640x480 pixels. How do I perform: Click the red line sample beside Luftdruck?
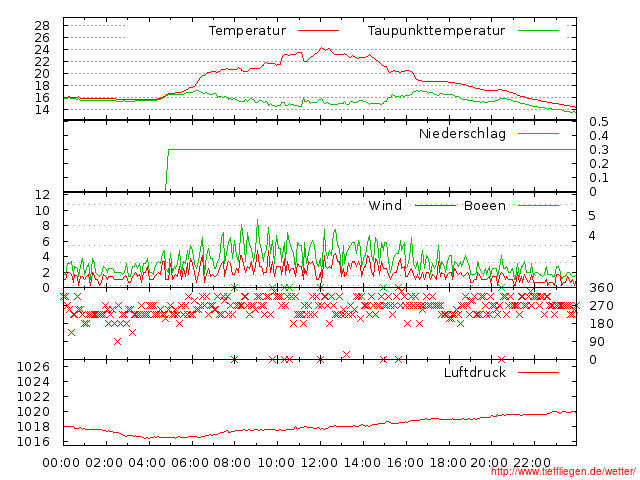click(538, 372)
